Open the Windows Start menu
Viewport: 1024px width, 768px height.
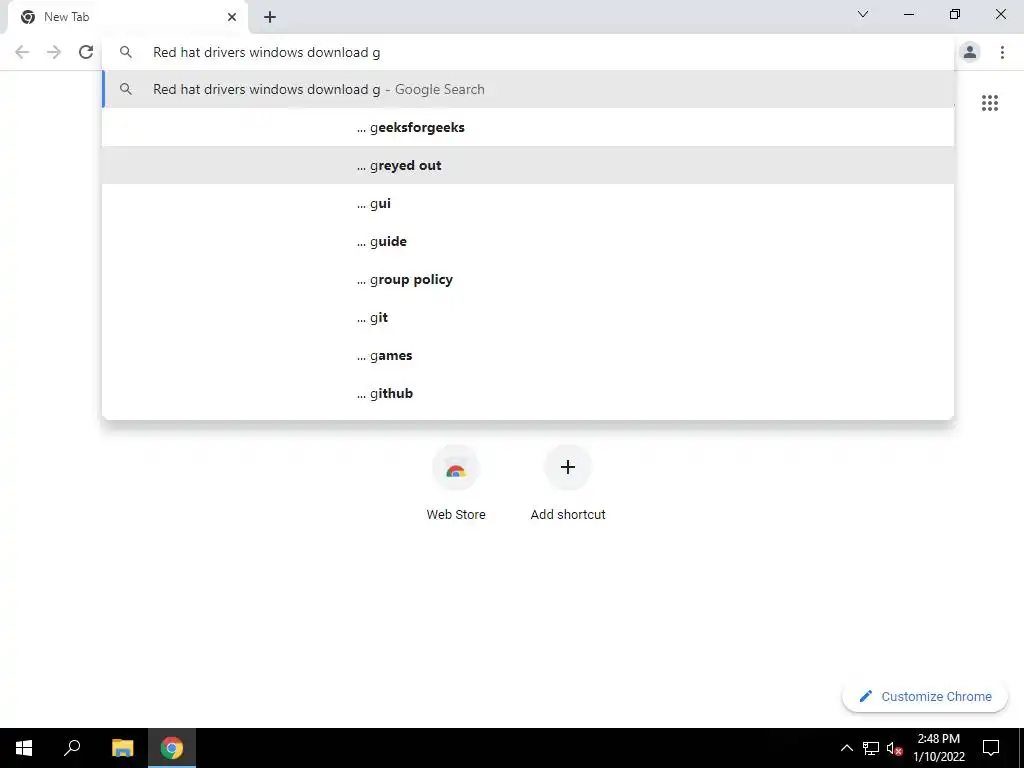coord(24,748)
